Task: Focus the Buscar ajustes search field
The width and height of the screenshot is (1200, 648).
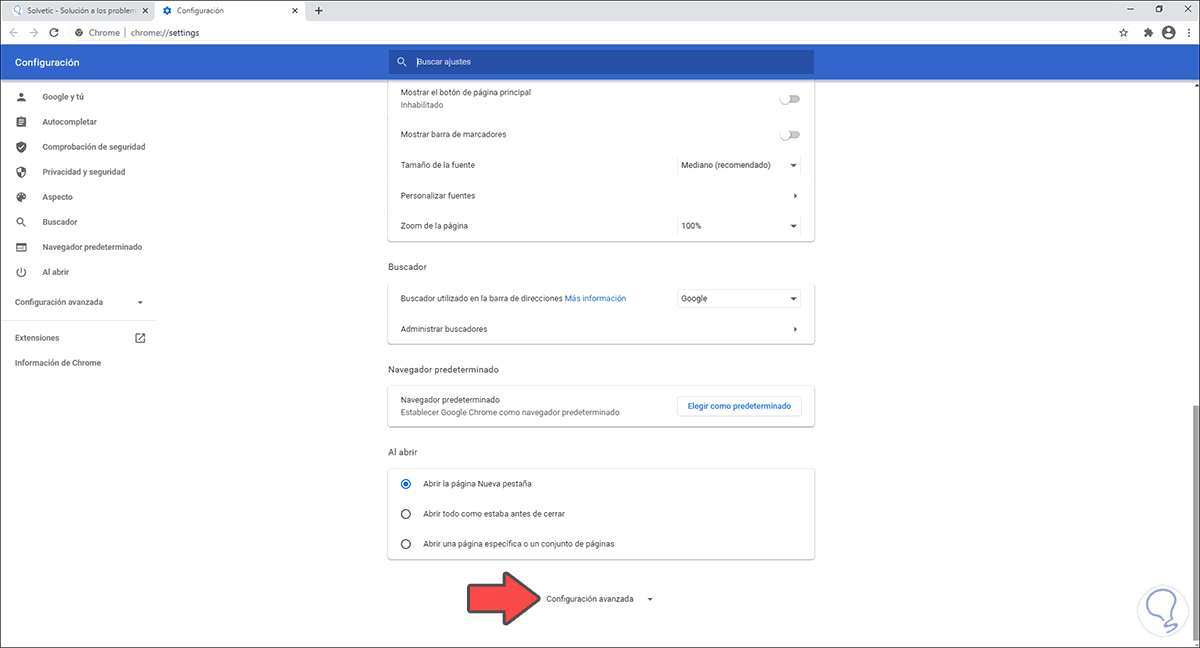Action: coord(601,62)
